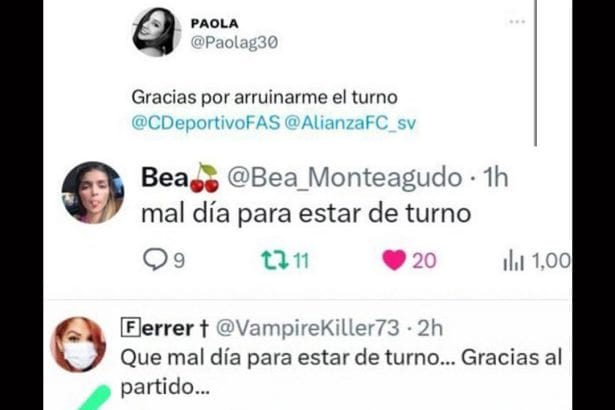Open Paola's profile picture

coord(156,32)
